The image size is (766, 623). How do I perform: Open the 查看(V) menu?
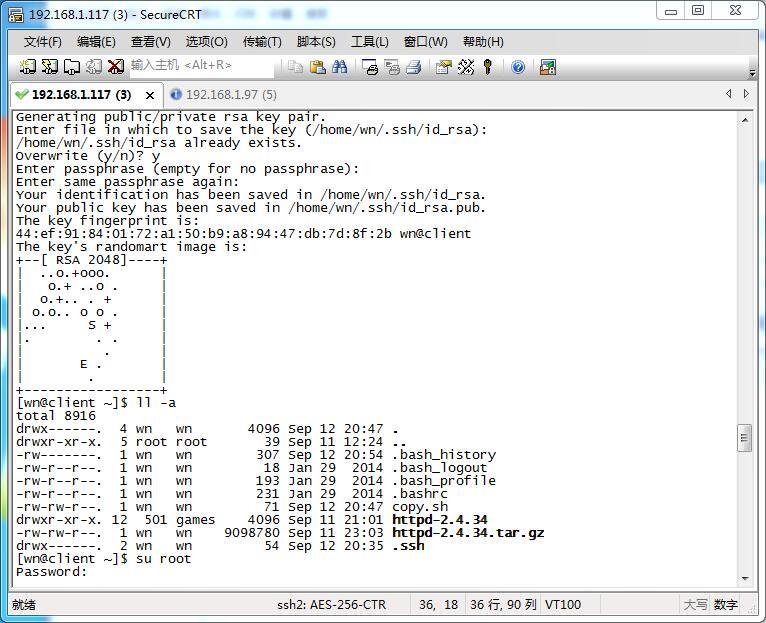(150, 42)
